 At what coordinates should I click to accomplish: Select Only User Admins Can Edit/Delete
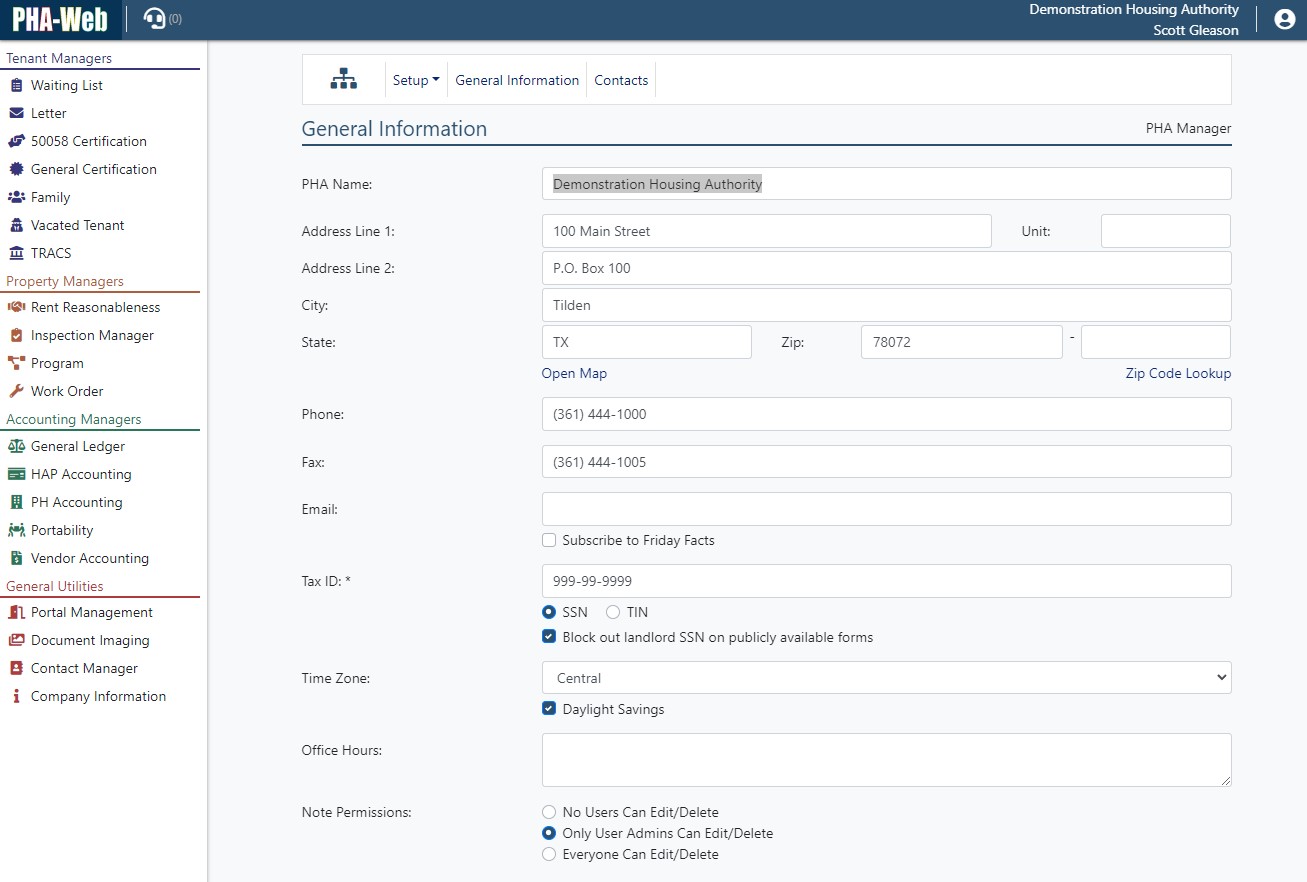click(549, 833)
